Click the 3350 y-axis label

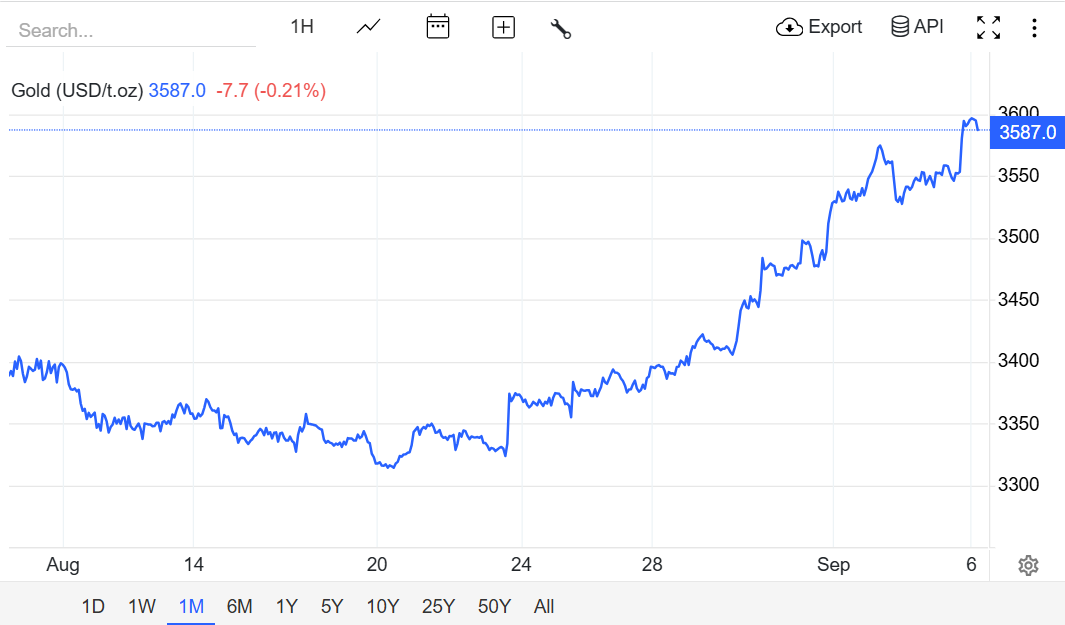[1018, 423]
